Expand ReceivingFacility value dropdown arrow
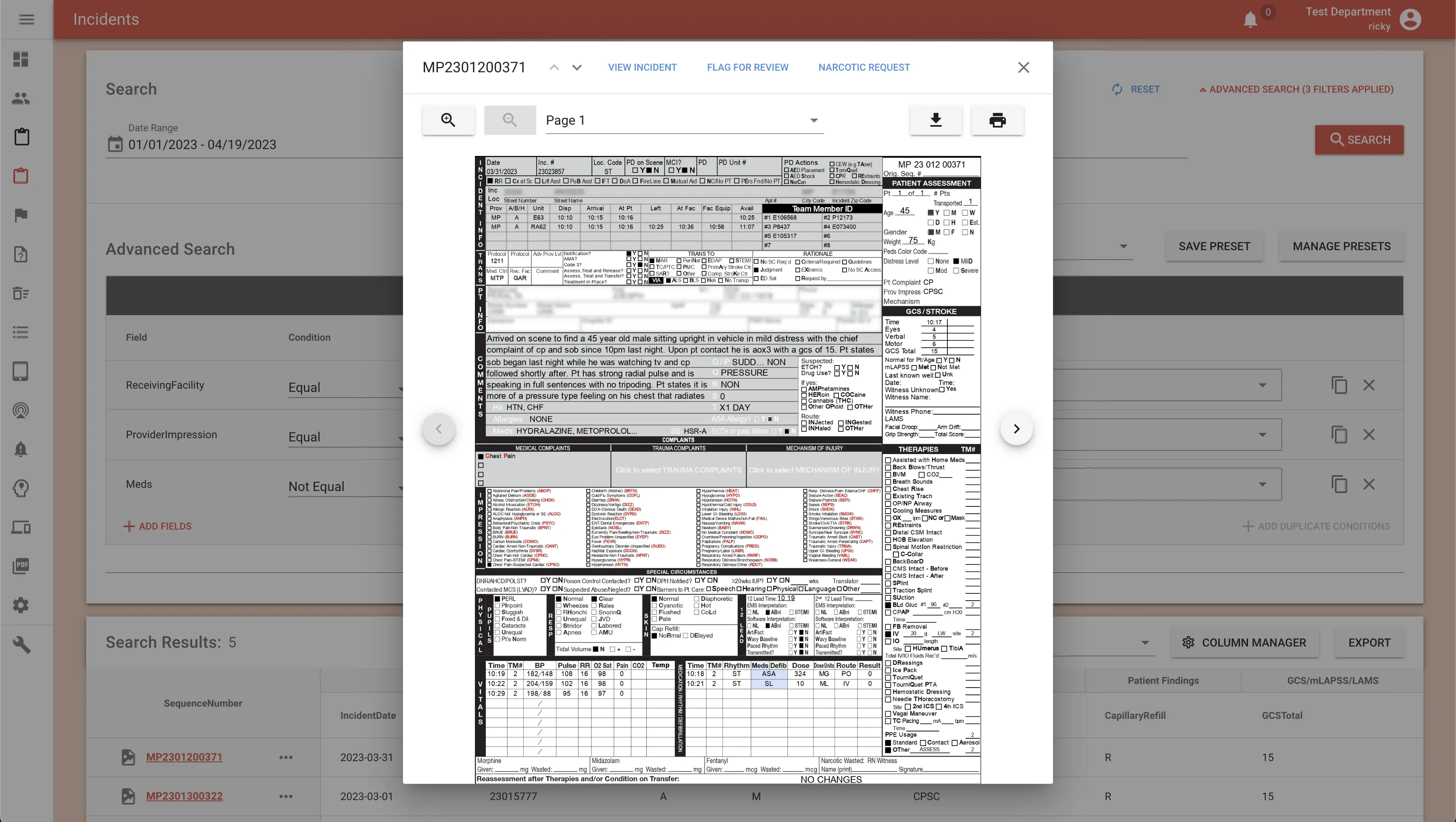This screenshot has height=822, width=1456. pyautogui.click(x=1262, y=385)
